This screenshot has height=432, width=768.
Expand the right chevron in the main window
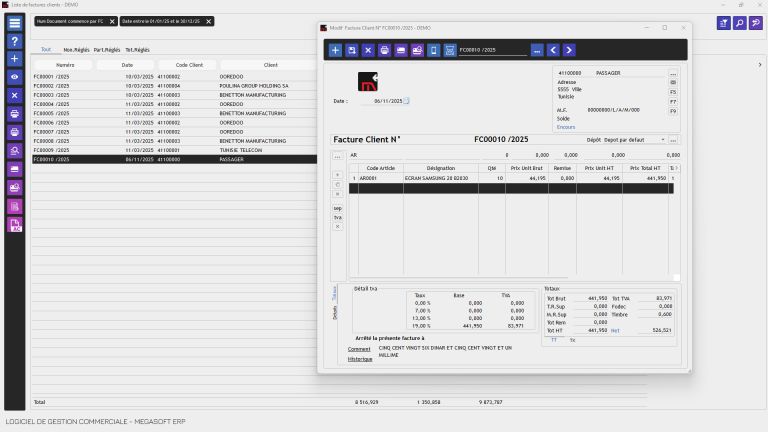pyautogui.click(x=760, y=65)
